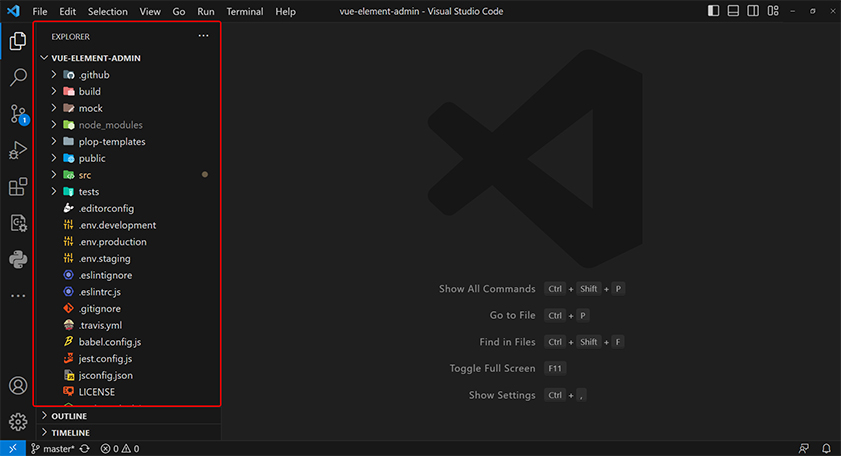Viewport: 841px width, 456px height.
Task: Open Explorer views and more actions ellipsis
Action: click(203, 36)
